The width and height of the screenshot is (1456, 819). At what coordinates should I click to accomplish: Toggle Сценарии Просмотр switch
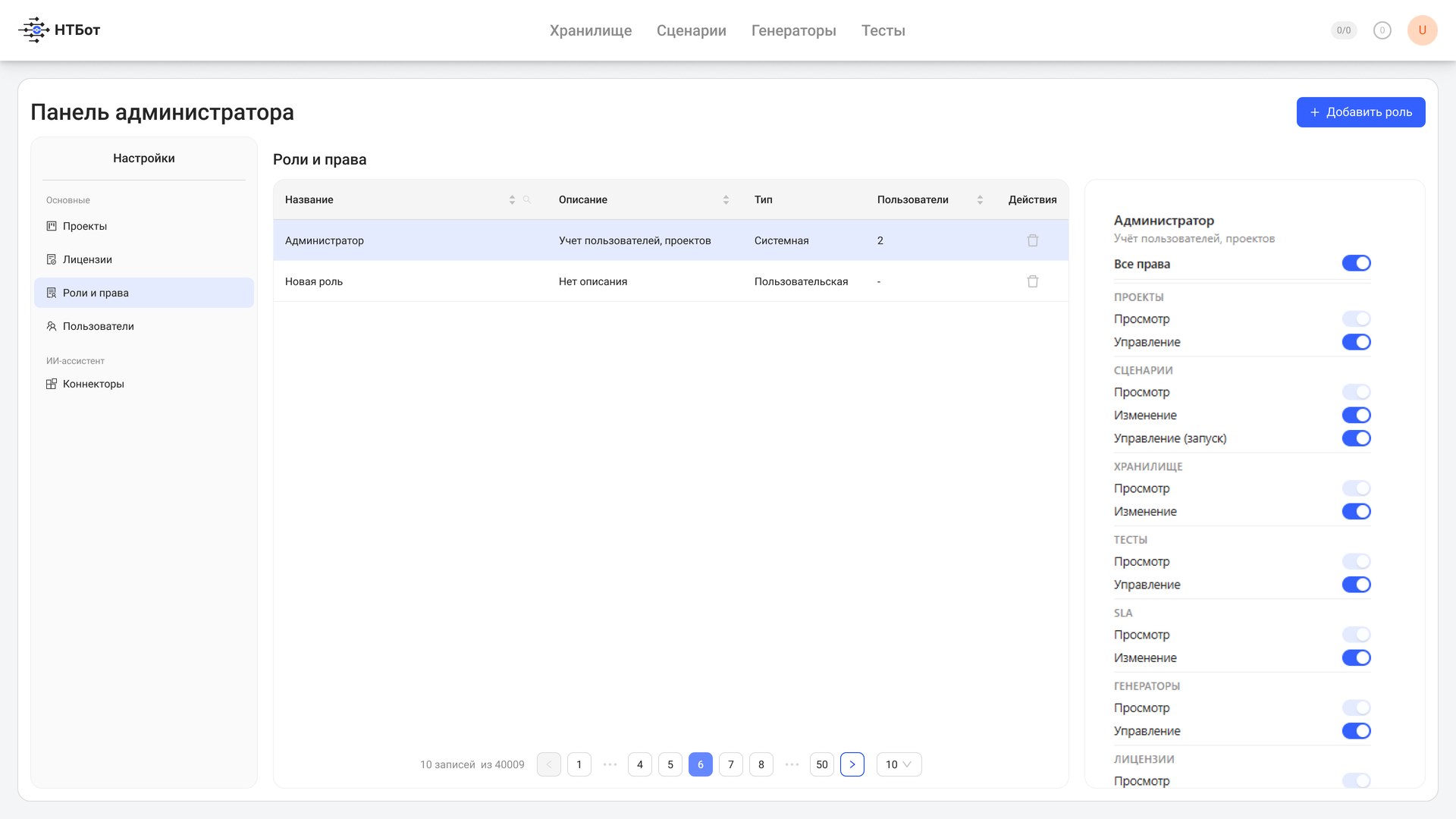point(1356,392)
